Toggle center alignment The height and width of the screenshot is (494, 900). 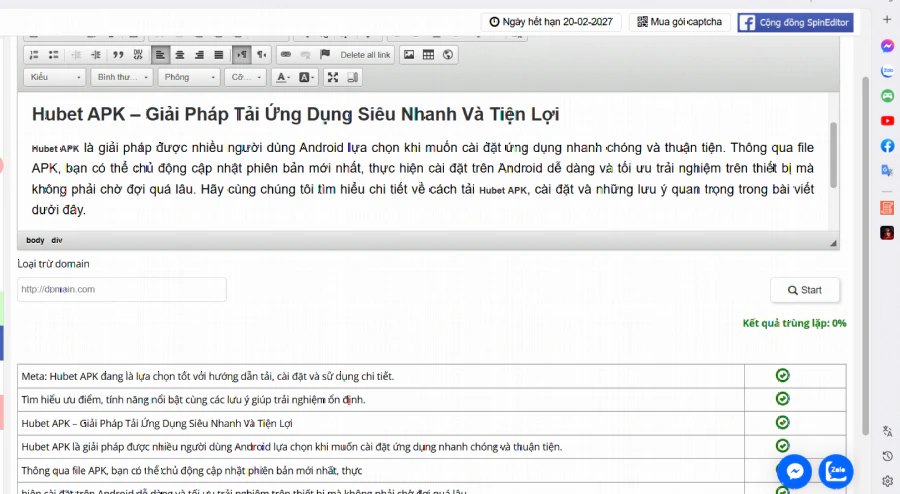coord(180,55)
